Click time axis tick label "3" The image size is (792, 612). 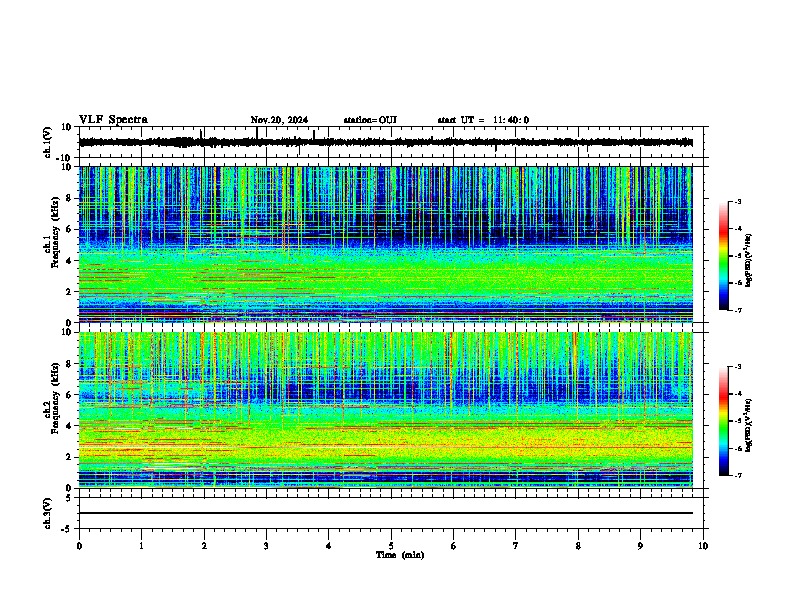click(266, 546)
